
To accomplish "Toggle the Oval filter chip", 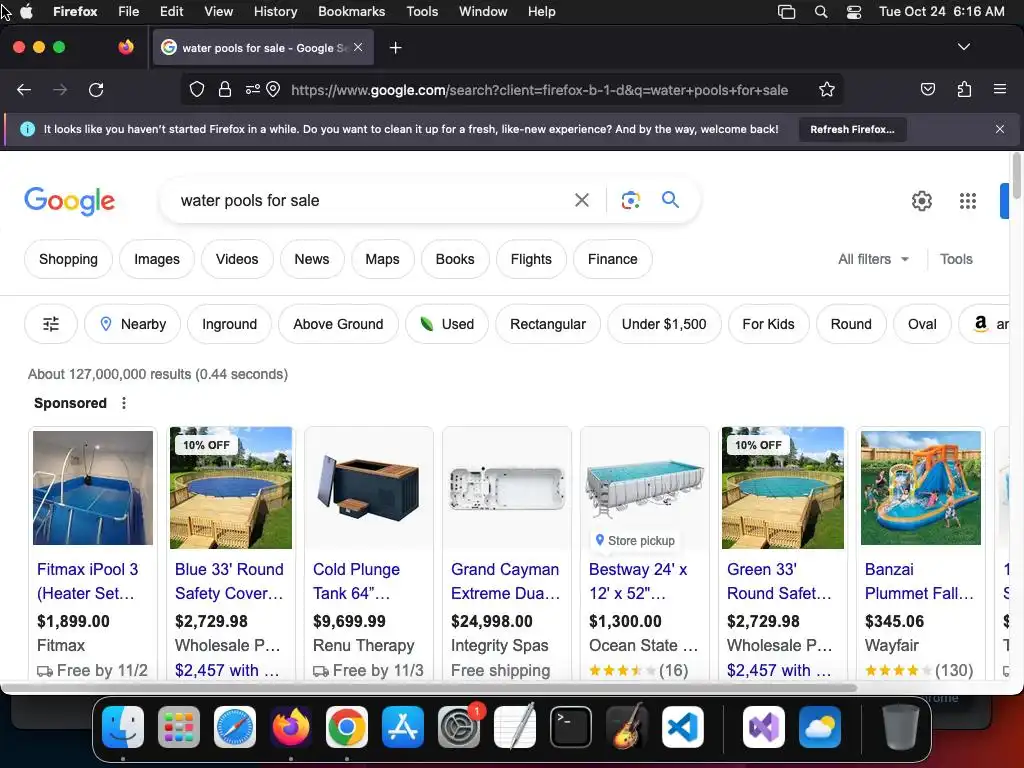I will (922, 324).
